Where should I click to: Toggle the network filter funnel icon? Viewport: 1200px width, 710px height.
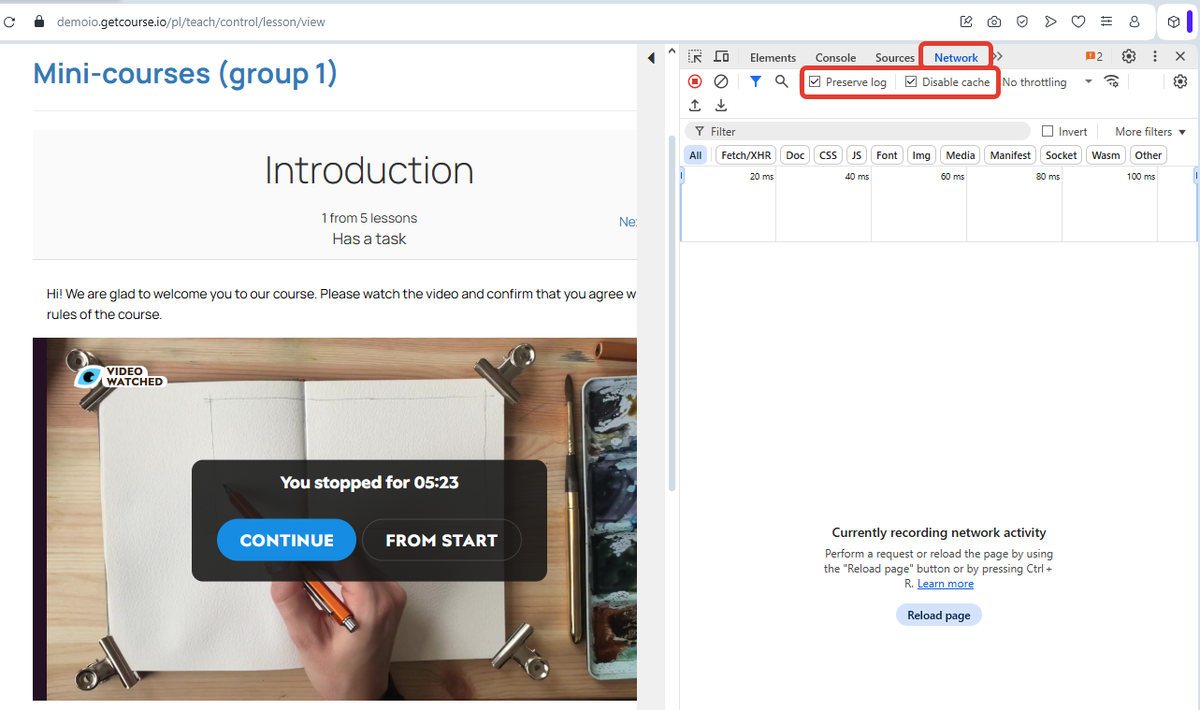pos(756,82)
